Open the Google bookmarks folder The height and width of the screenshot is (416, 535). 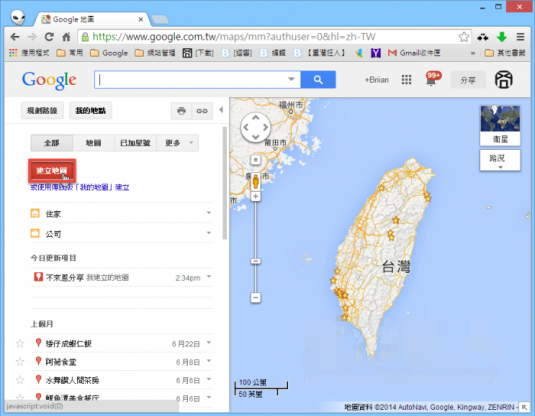pyautogui.click(x=109, y=53)
